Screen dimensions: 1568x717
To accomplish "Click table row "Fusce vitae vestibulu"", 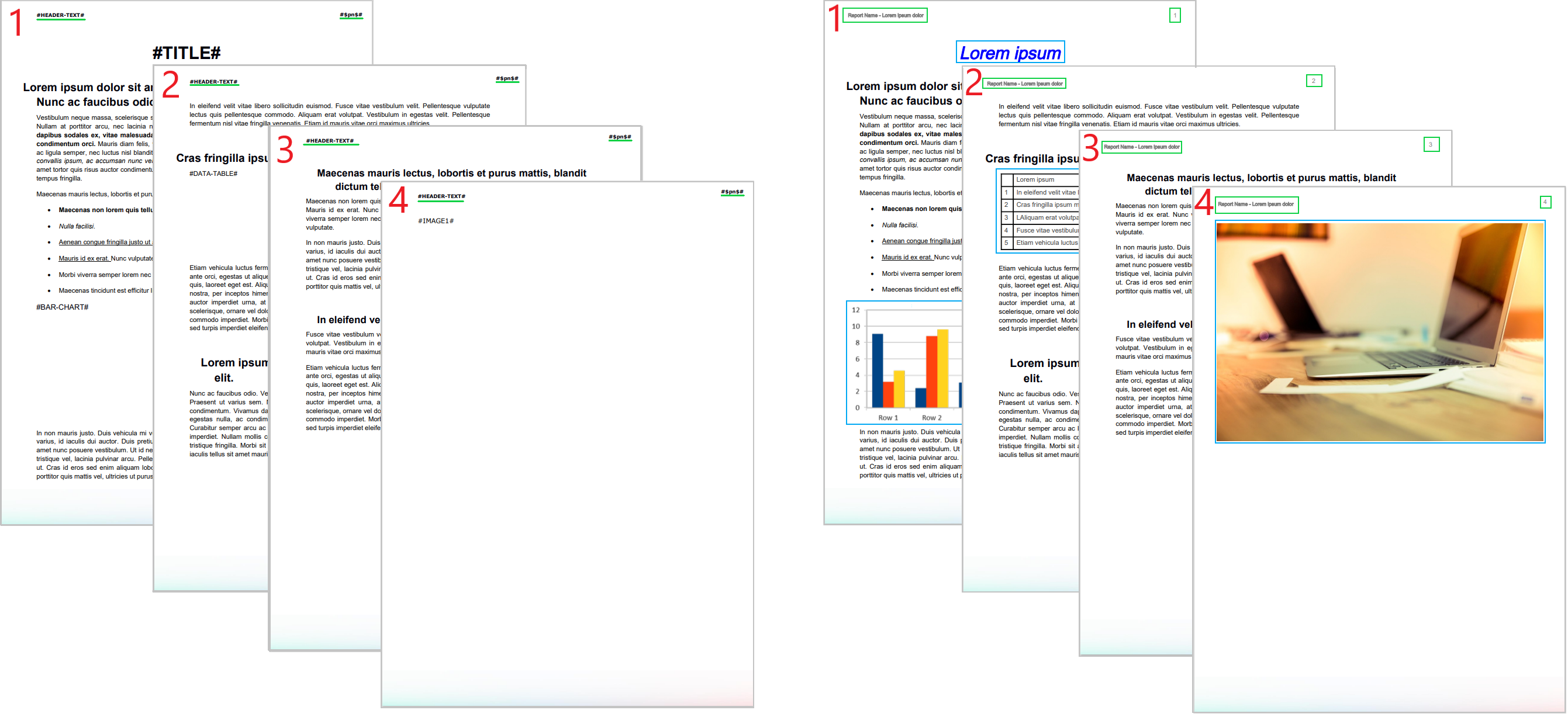I will tap(1039, 230).
